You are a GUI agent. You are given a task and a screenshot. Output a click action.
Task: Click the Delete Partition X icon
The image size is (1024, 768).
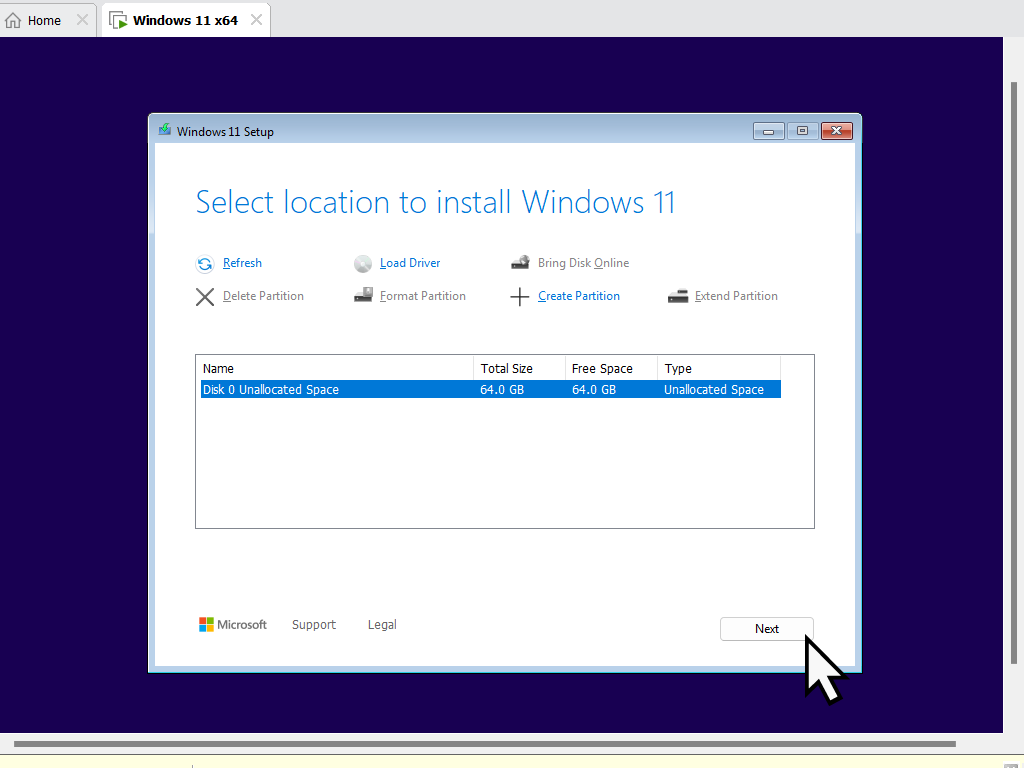(205, 296)
